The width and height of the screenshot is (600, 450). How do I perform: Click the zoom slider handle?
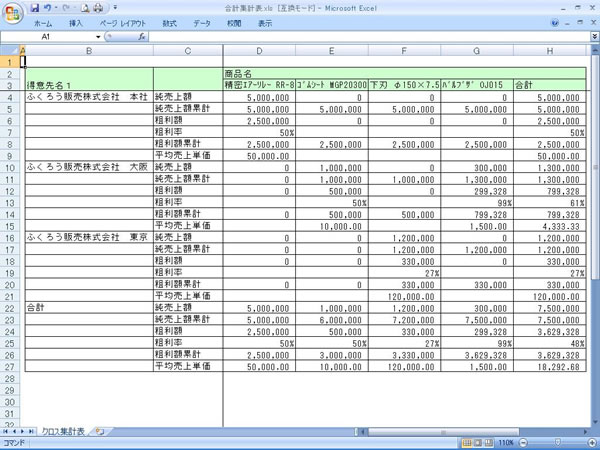tap(558, 443)
